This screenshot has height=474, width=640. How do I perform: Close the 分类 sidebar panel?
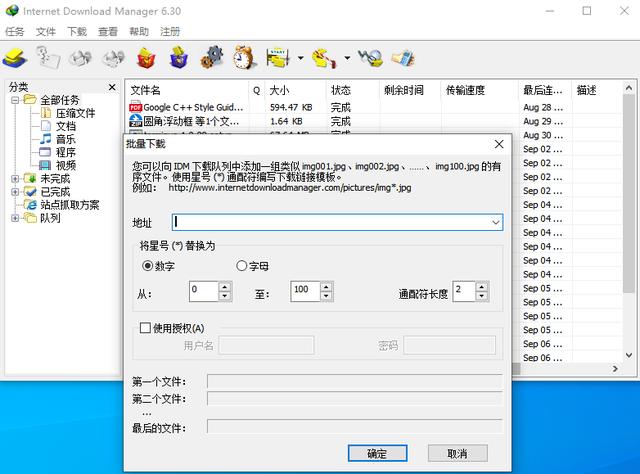(112, 87)
